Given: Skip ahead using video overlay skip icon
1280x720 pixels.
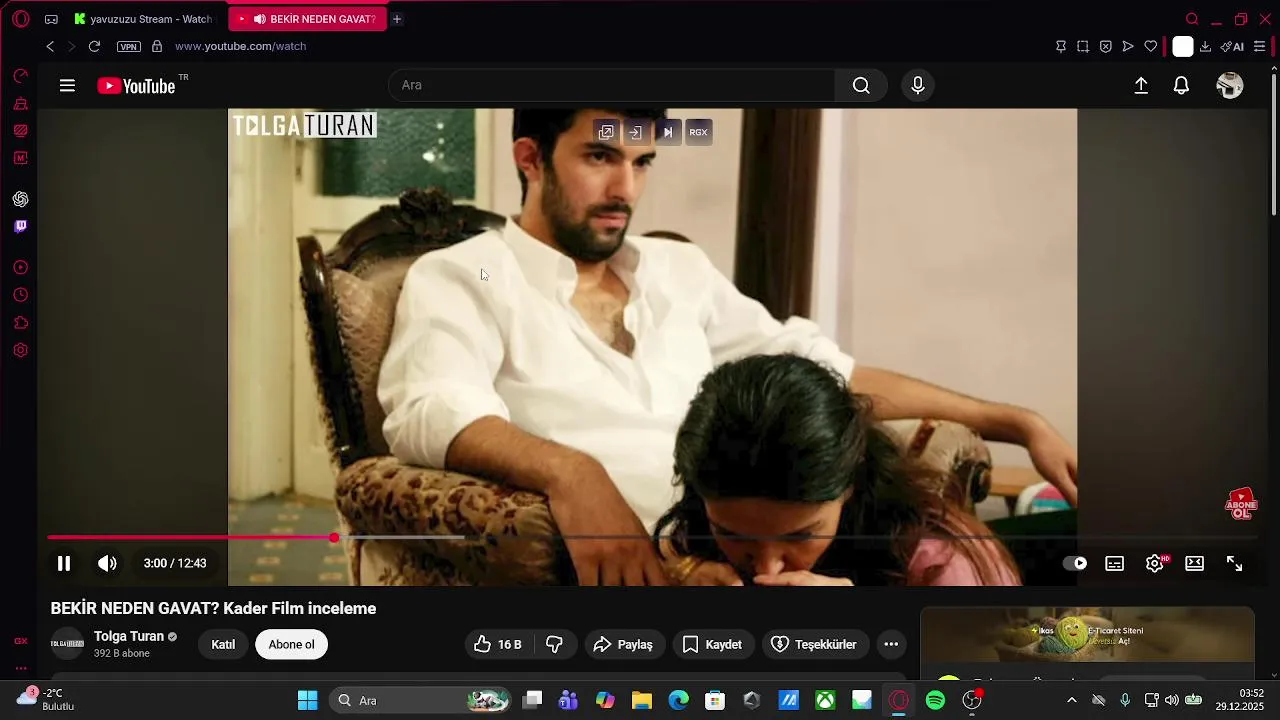Looking at the screenshot, I should pos(667,132).
